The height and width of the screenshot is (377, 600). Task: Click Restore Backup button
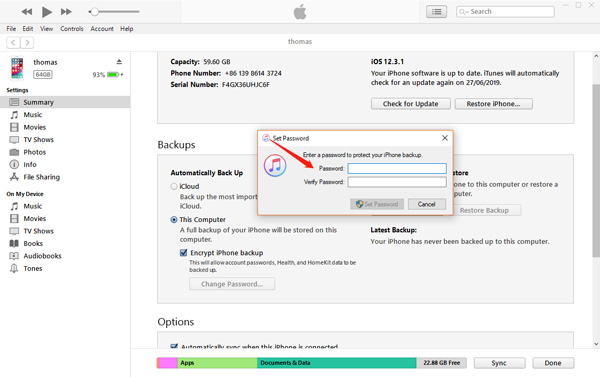tap(484, 210)
